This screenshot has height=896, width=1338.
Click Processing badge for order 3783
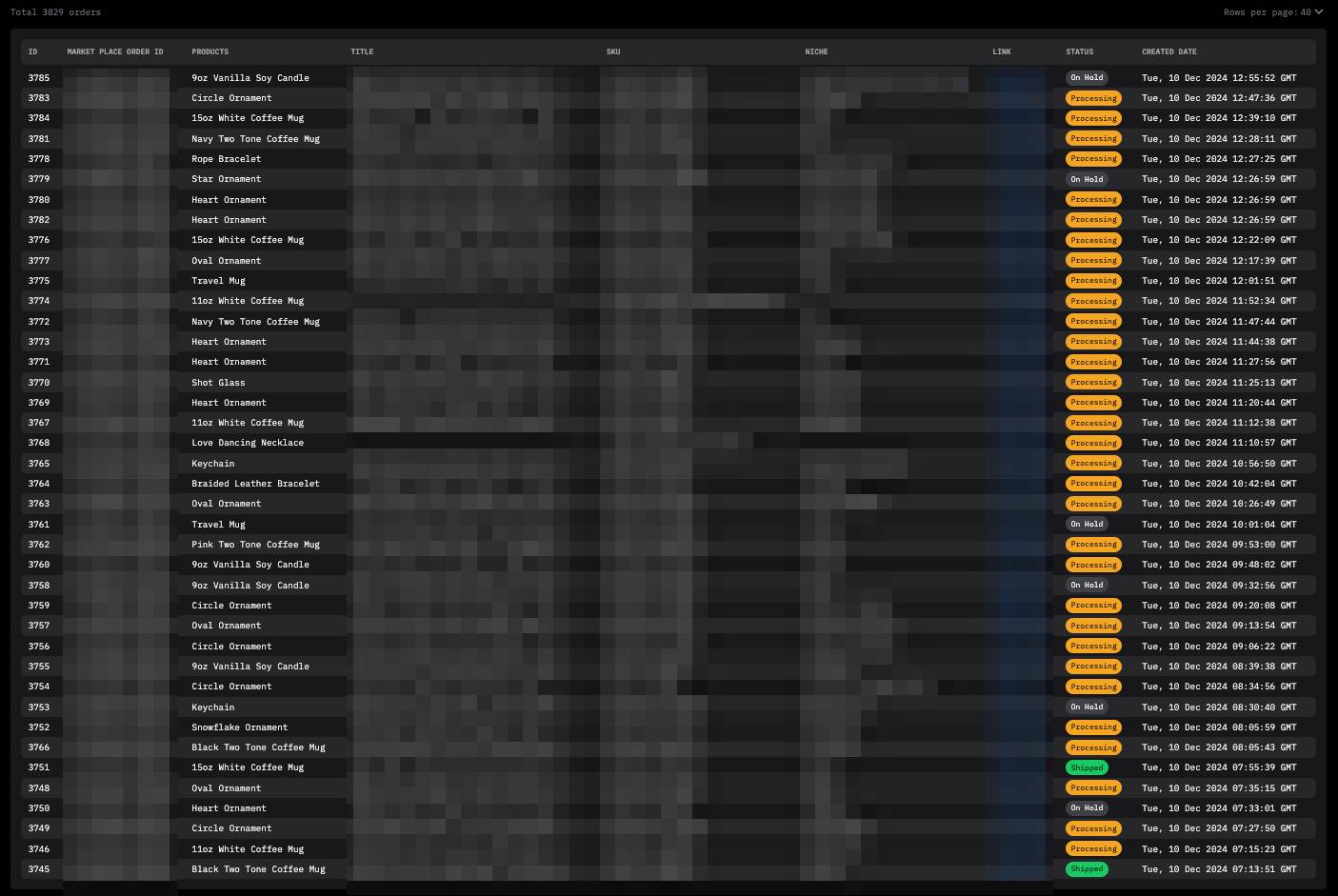[x=1093, y=98]
